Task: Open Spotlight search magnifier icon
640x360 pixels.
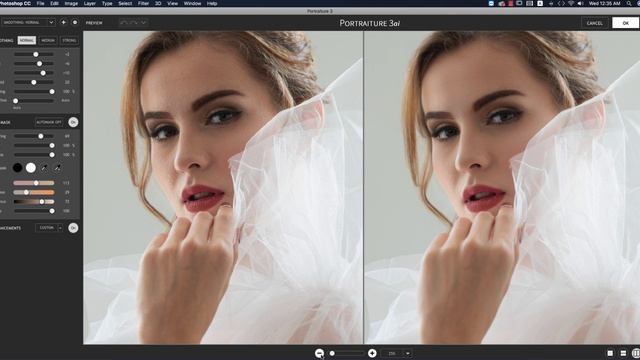Action: coord(629,3)
